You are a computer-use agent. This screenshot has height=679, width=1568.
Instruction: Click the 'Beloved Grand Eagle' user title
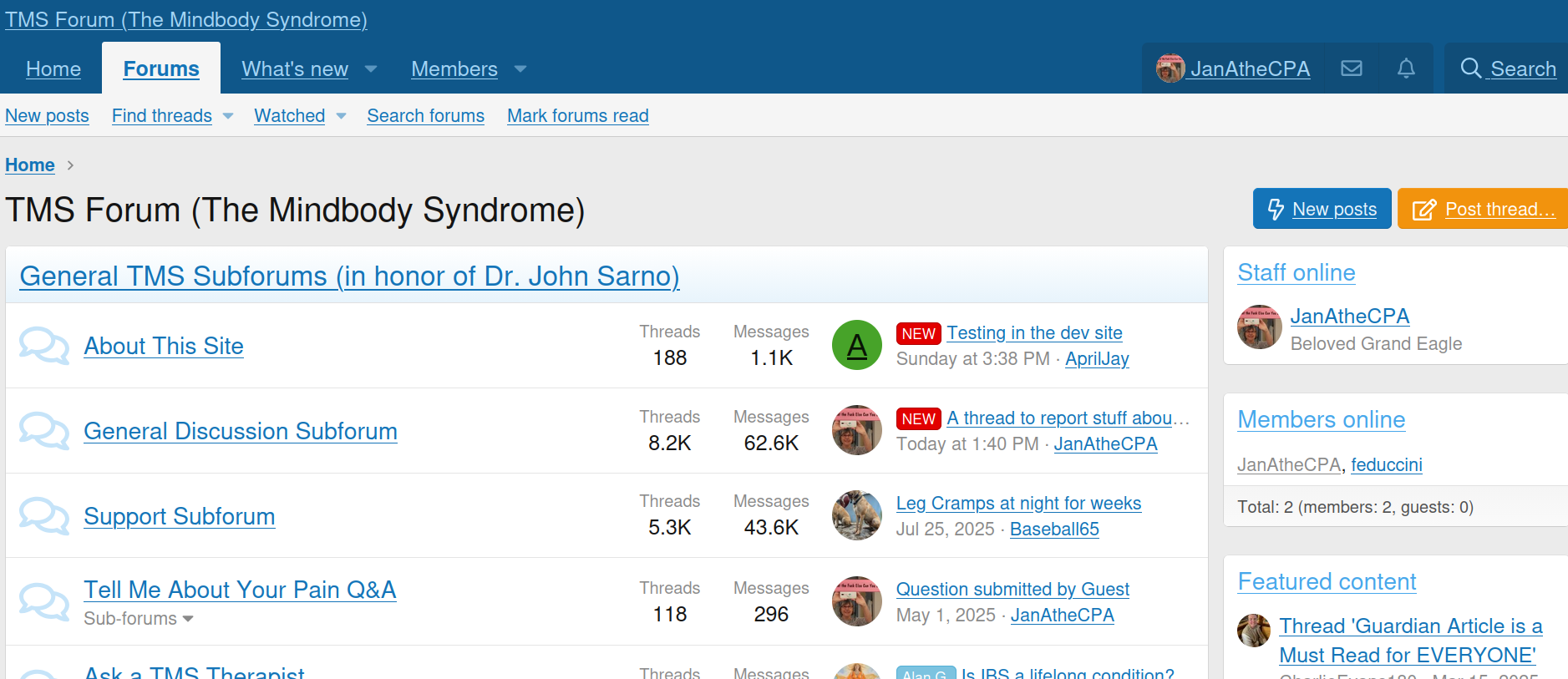[1376, 344]
